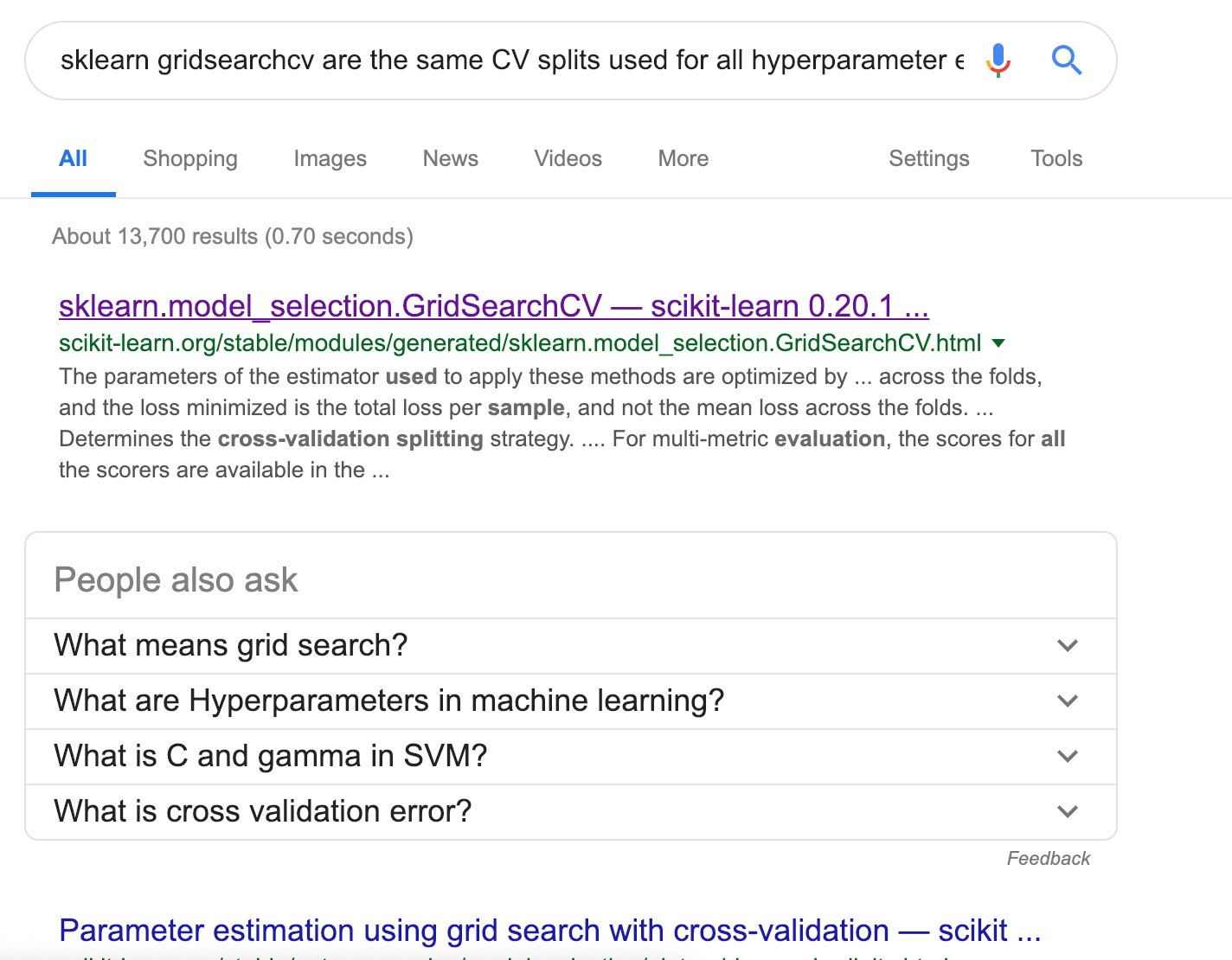
Task: Click the Tools button
Action: (x=1056, y=159)
